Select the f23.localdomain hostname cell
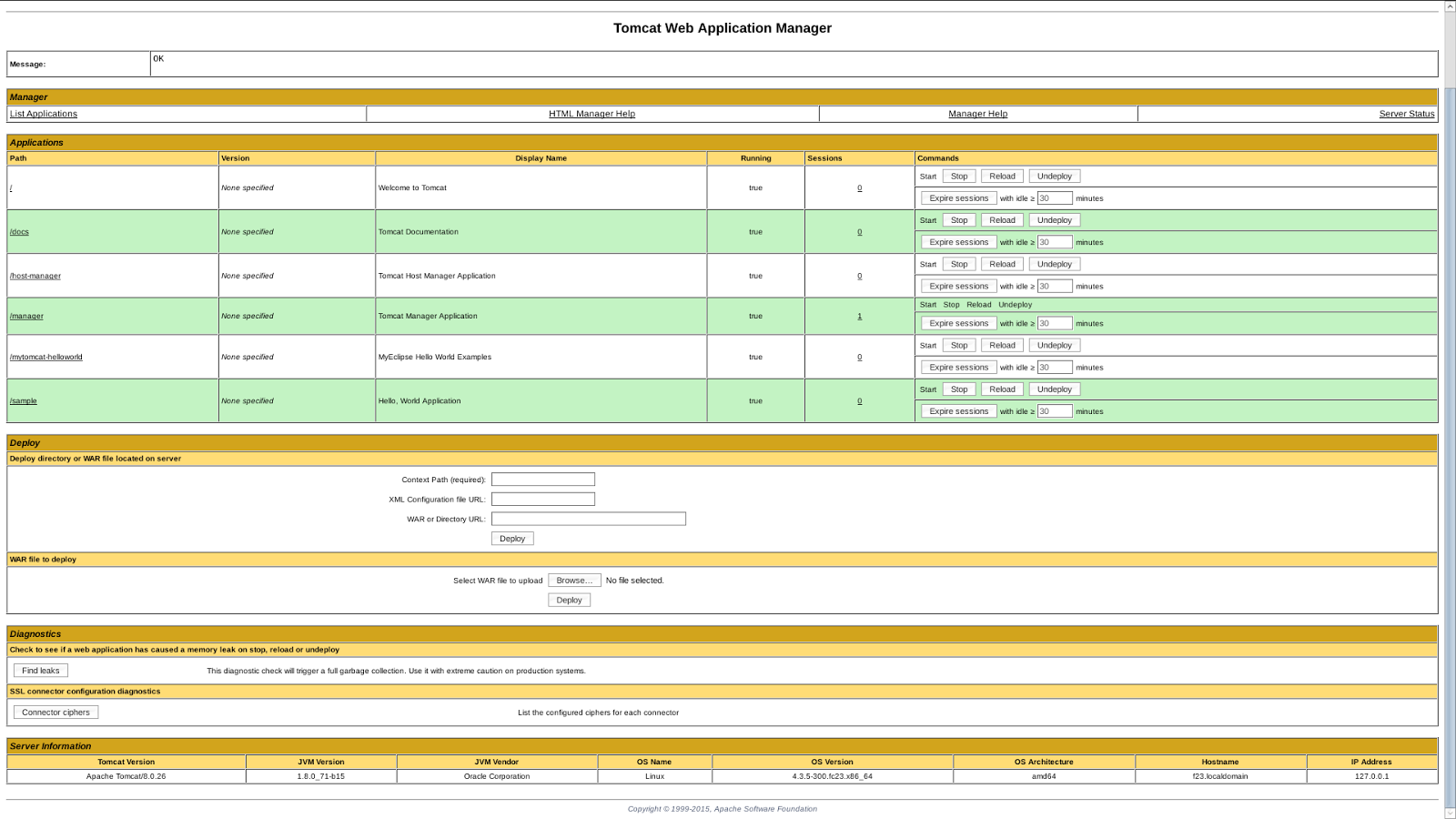Viewport: 1456px width, 819px height. pos(1220,777)
